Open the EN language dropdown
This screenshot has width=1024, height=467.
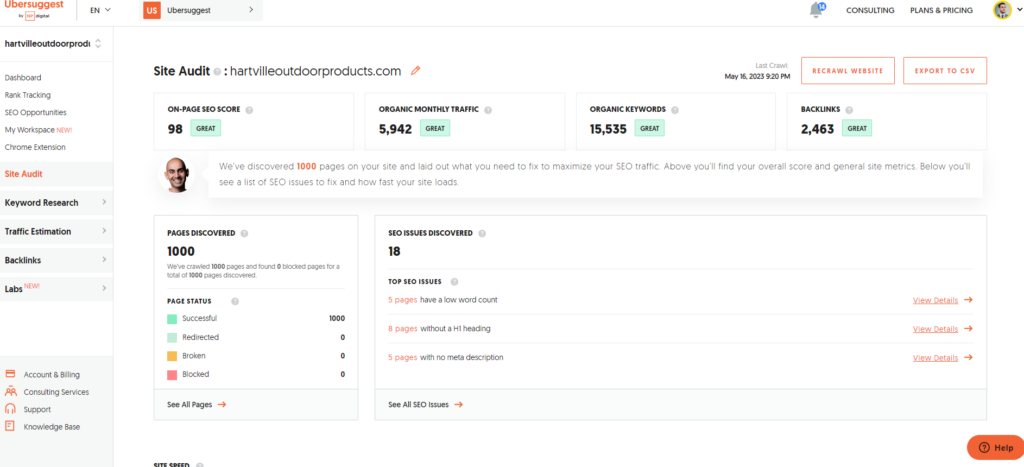(x=100, y=10)
